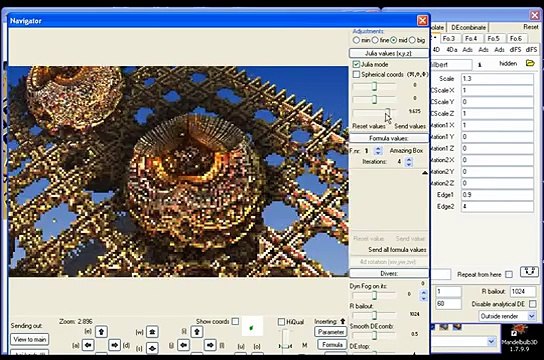Click the fractal preview image in Navigator

(x=178, y=171)
